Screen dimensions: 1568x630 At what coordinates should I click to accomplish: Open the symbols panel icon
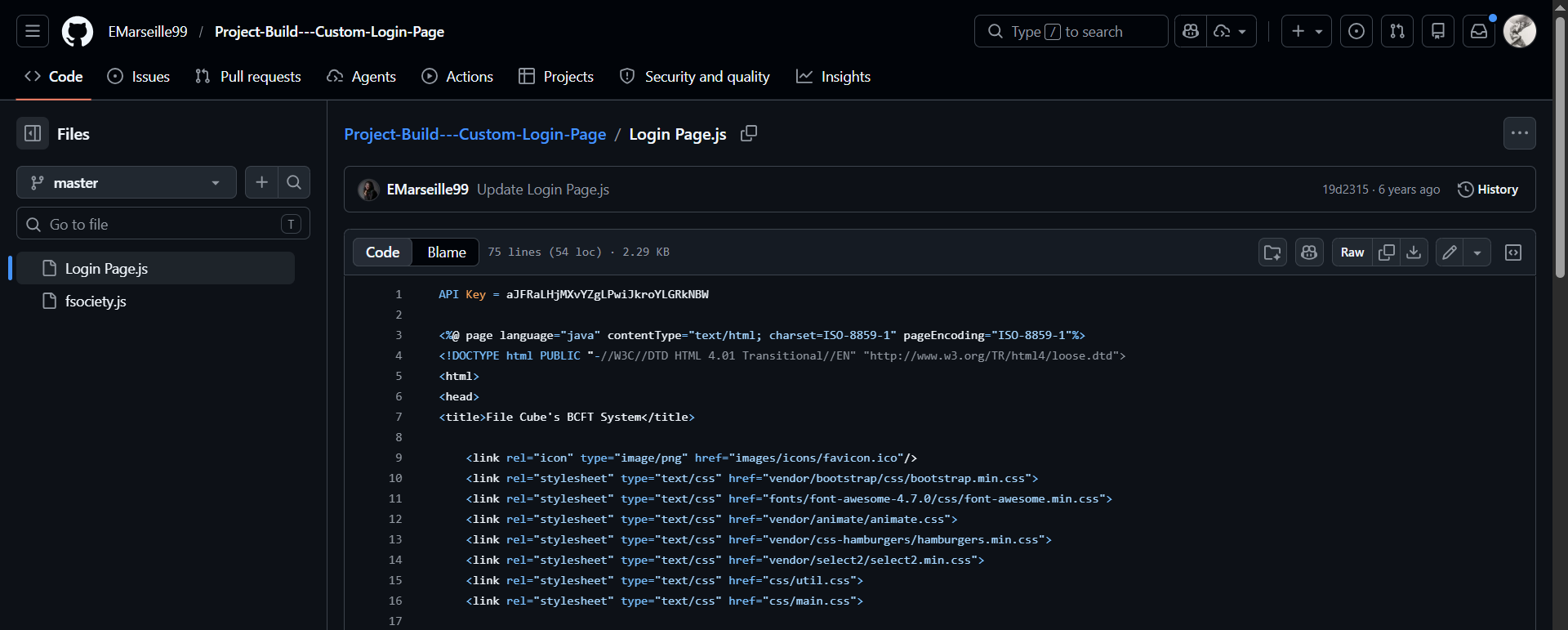coord(1513,252)
